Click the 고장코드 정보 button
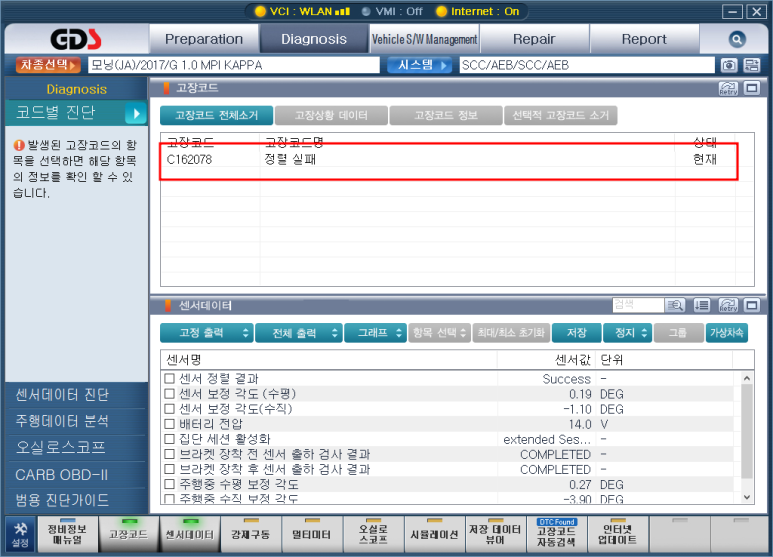 pos(446,115)
